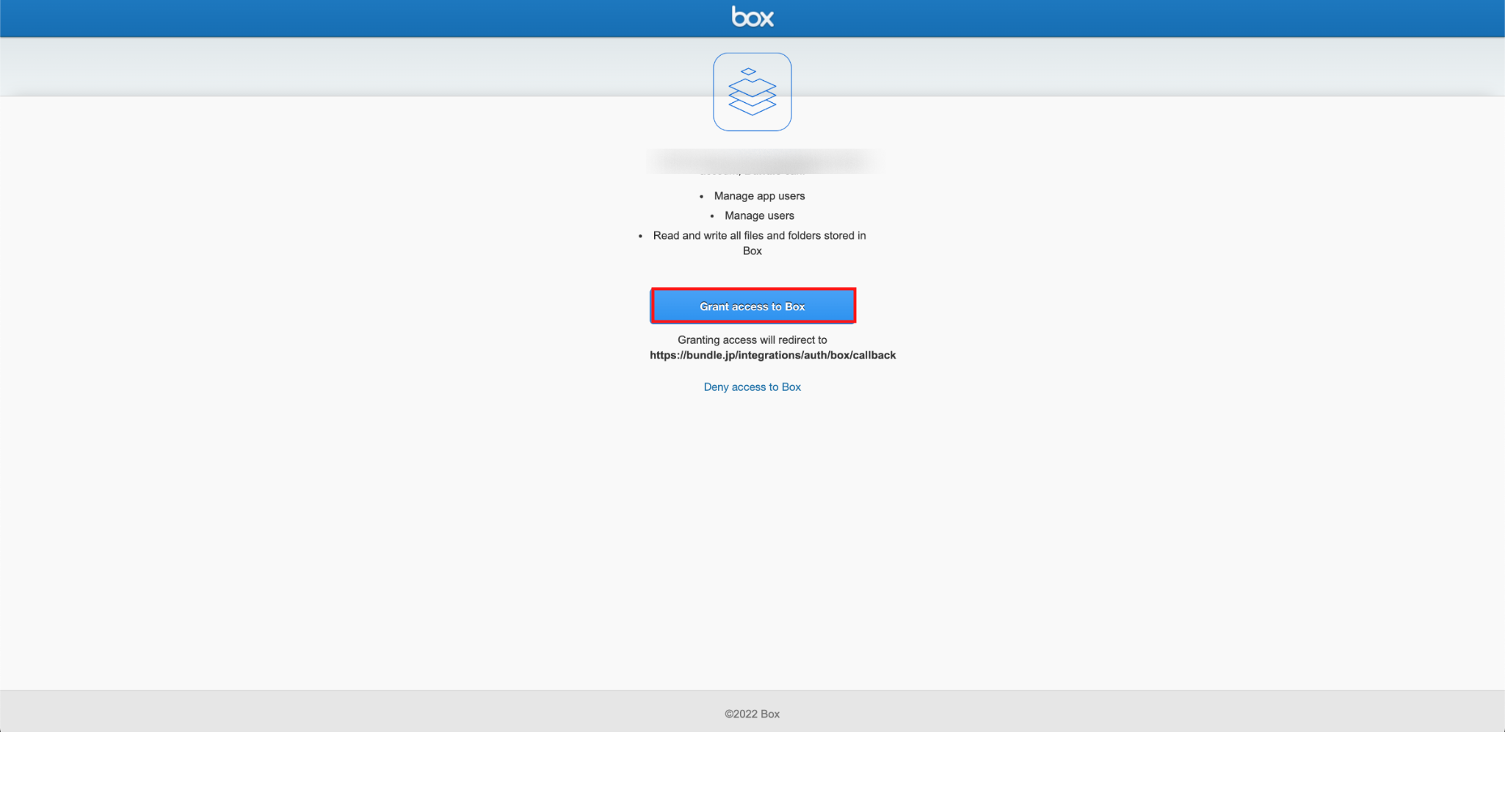The height and width of the screenshot is (812, 1505).
Task: Click the ©2022 Box footer text
Action: point(752,714)
